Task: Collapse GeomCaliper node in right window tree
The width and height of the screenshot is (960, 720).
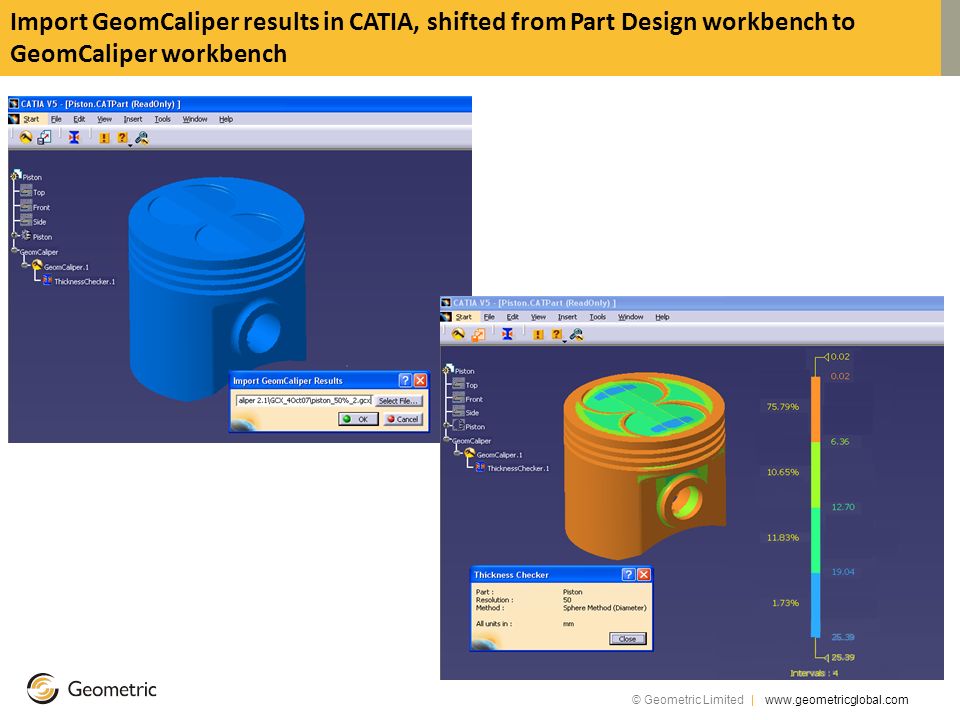Action: tap(448, 440)
